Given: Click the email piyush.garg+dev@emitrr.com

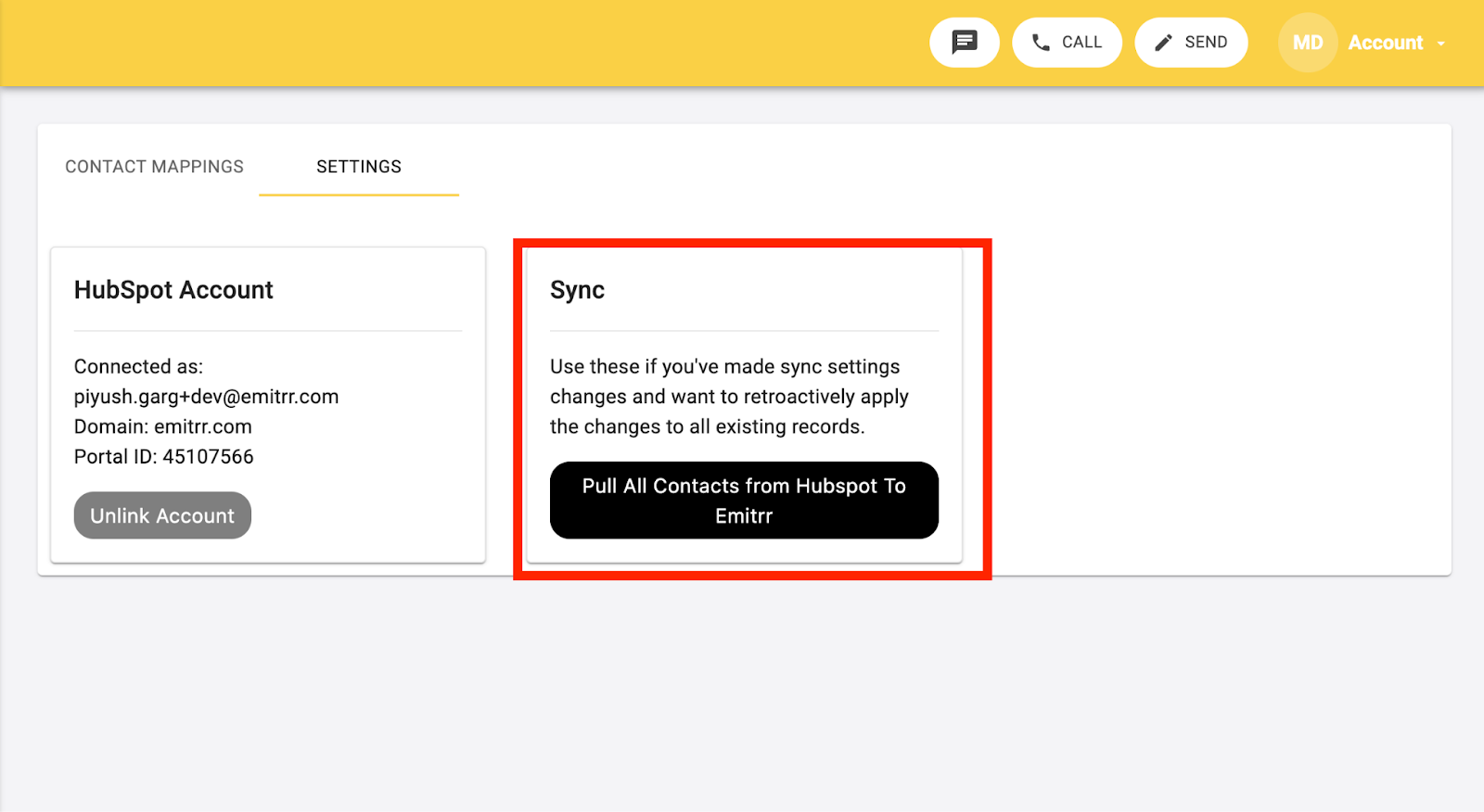Looking at the screenshot, I should pos(206,397).
